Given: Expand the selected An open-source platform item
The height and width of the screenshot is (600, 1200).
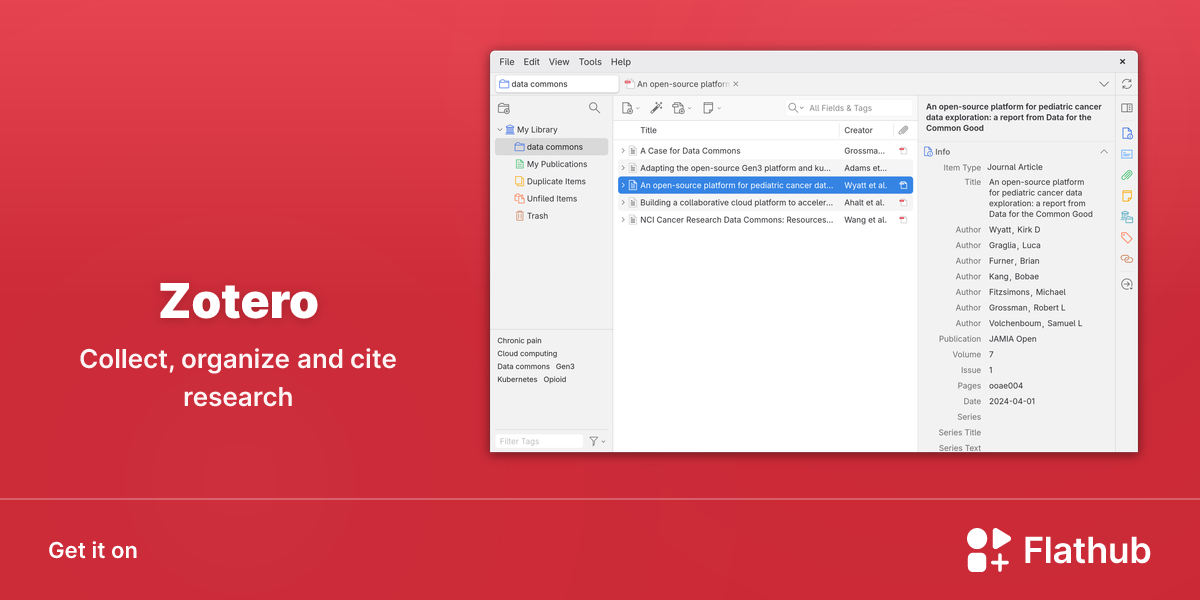Looking at the screenshot, I should point(623,185).
